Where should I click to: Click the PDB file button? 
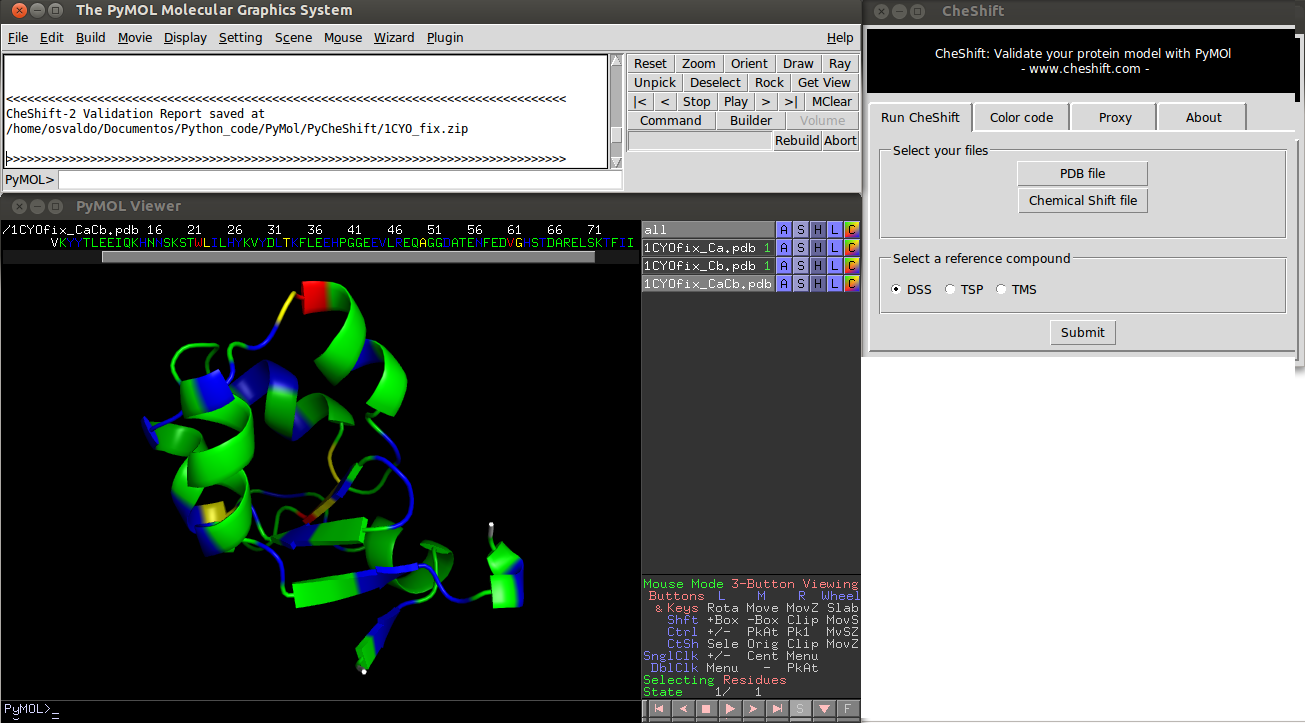[1082, 173]
